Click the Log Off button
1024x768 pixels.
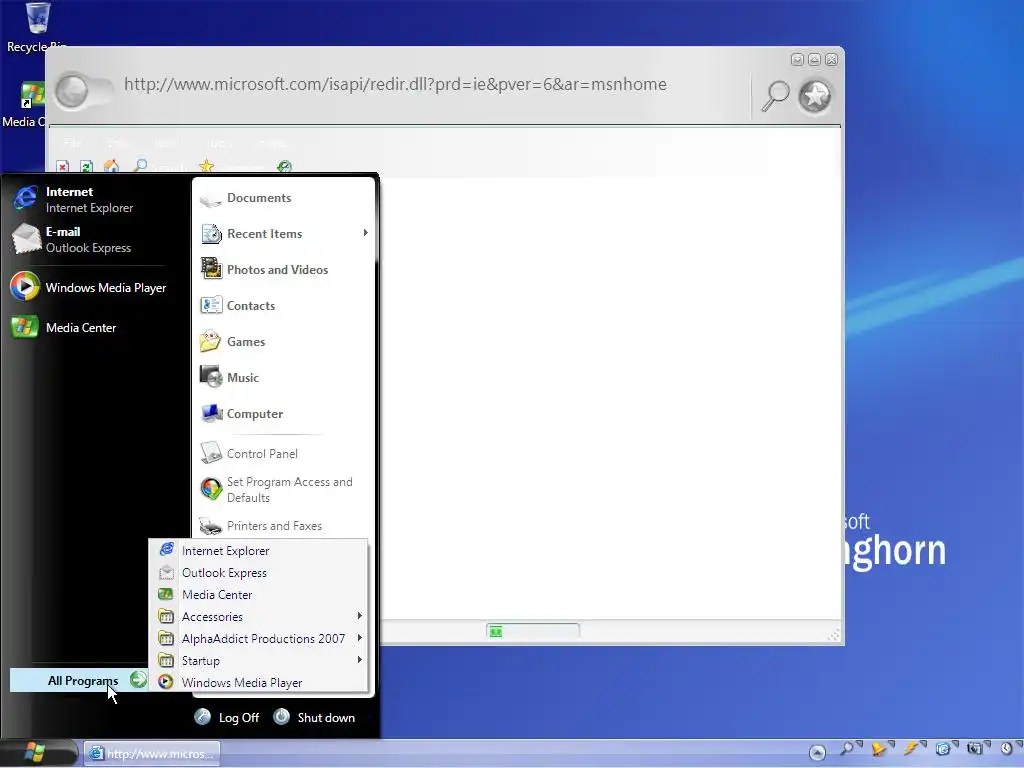point(227,717)
